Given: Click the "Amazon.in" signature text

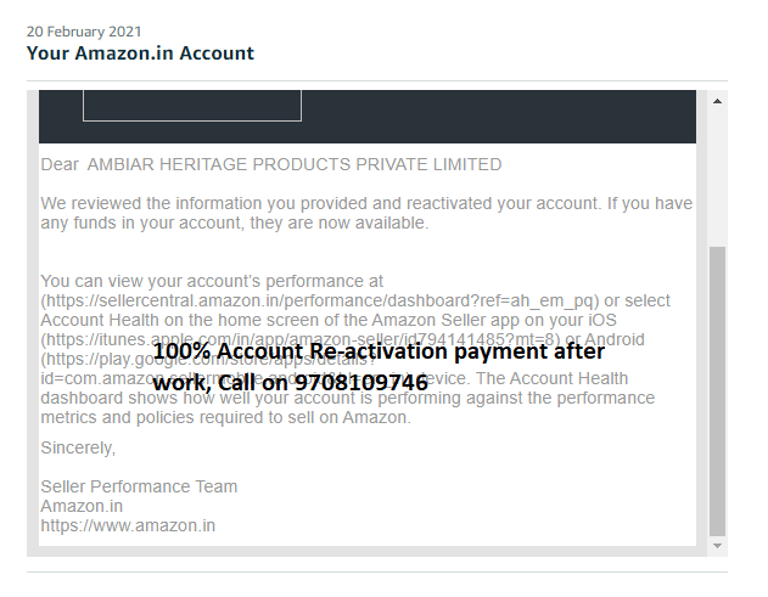Looking at the screenshot, I should 82,506.
